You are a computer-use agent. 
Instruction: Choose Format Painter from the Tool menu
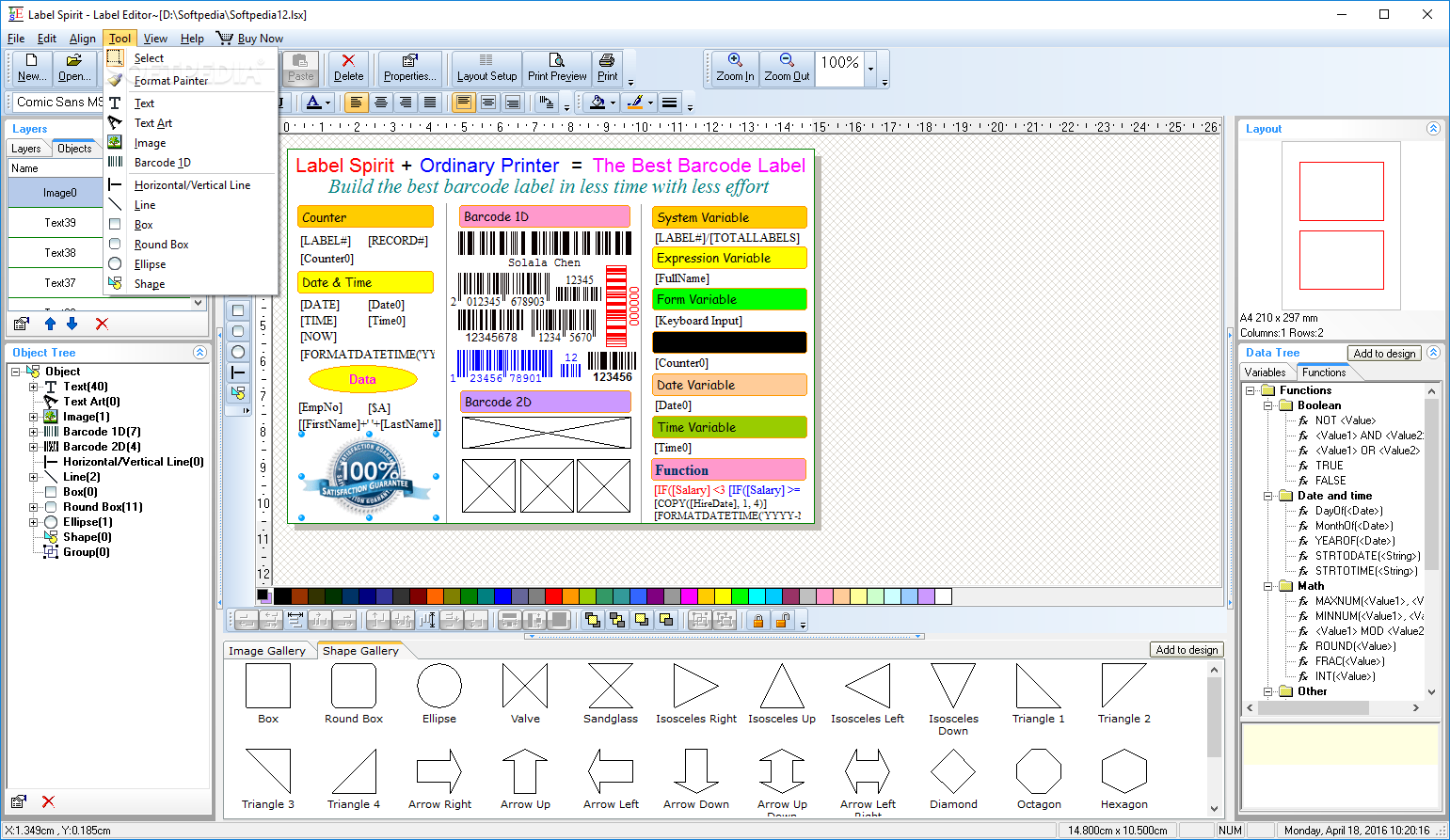(191, 81)
